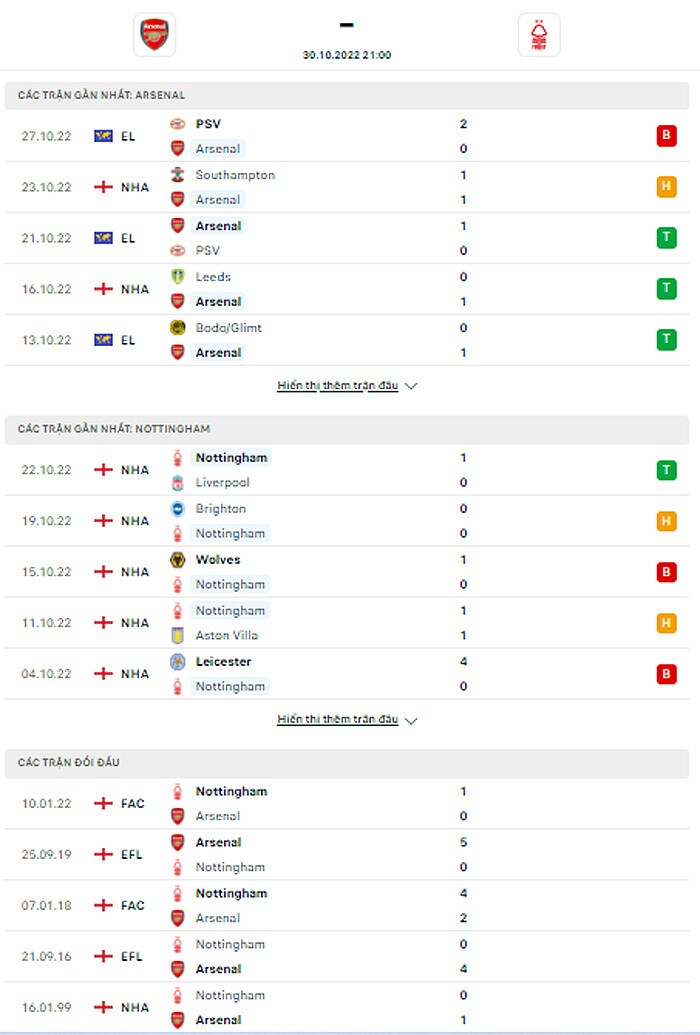700x1035 pixels.
Task: Click the Bodo/Glimt team crest icon
Action: click(x=178, y=328)
